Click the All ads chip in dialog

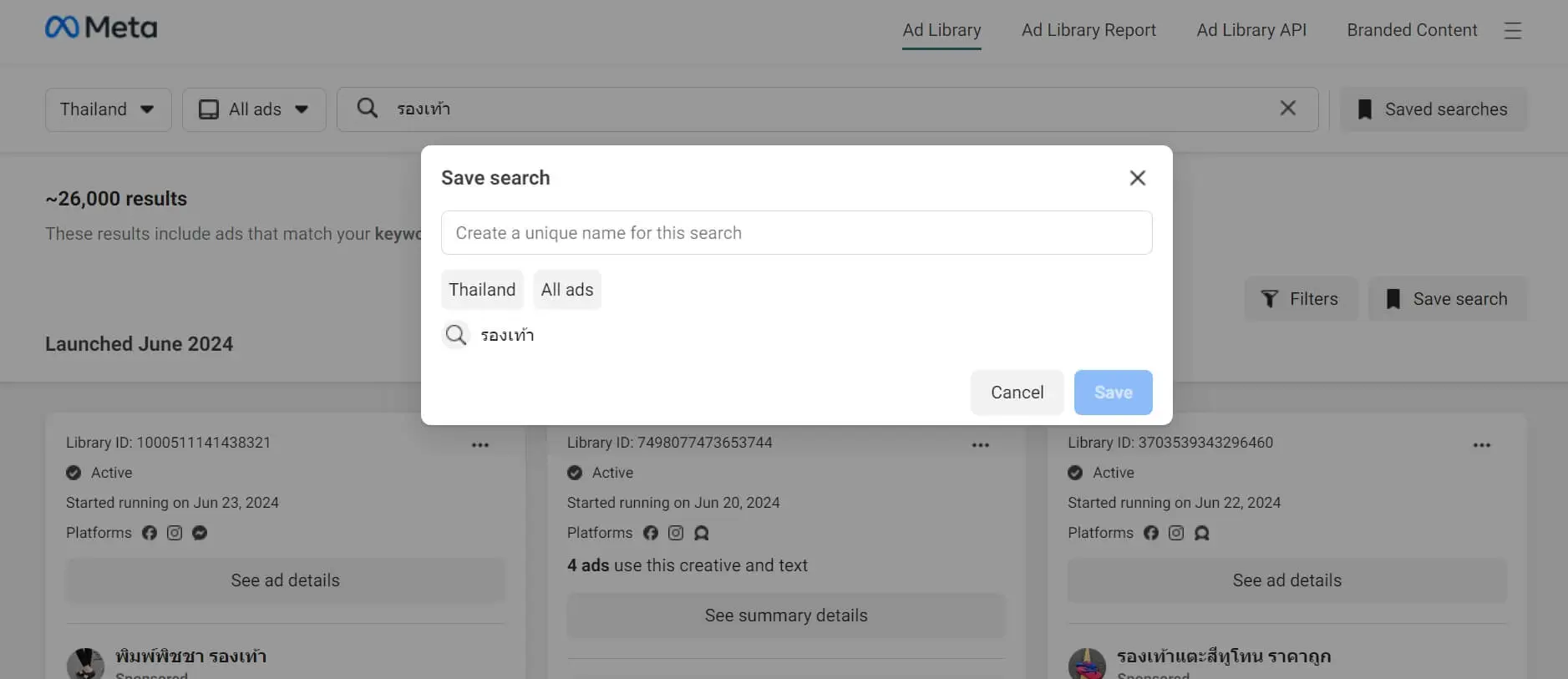point(567,290)
